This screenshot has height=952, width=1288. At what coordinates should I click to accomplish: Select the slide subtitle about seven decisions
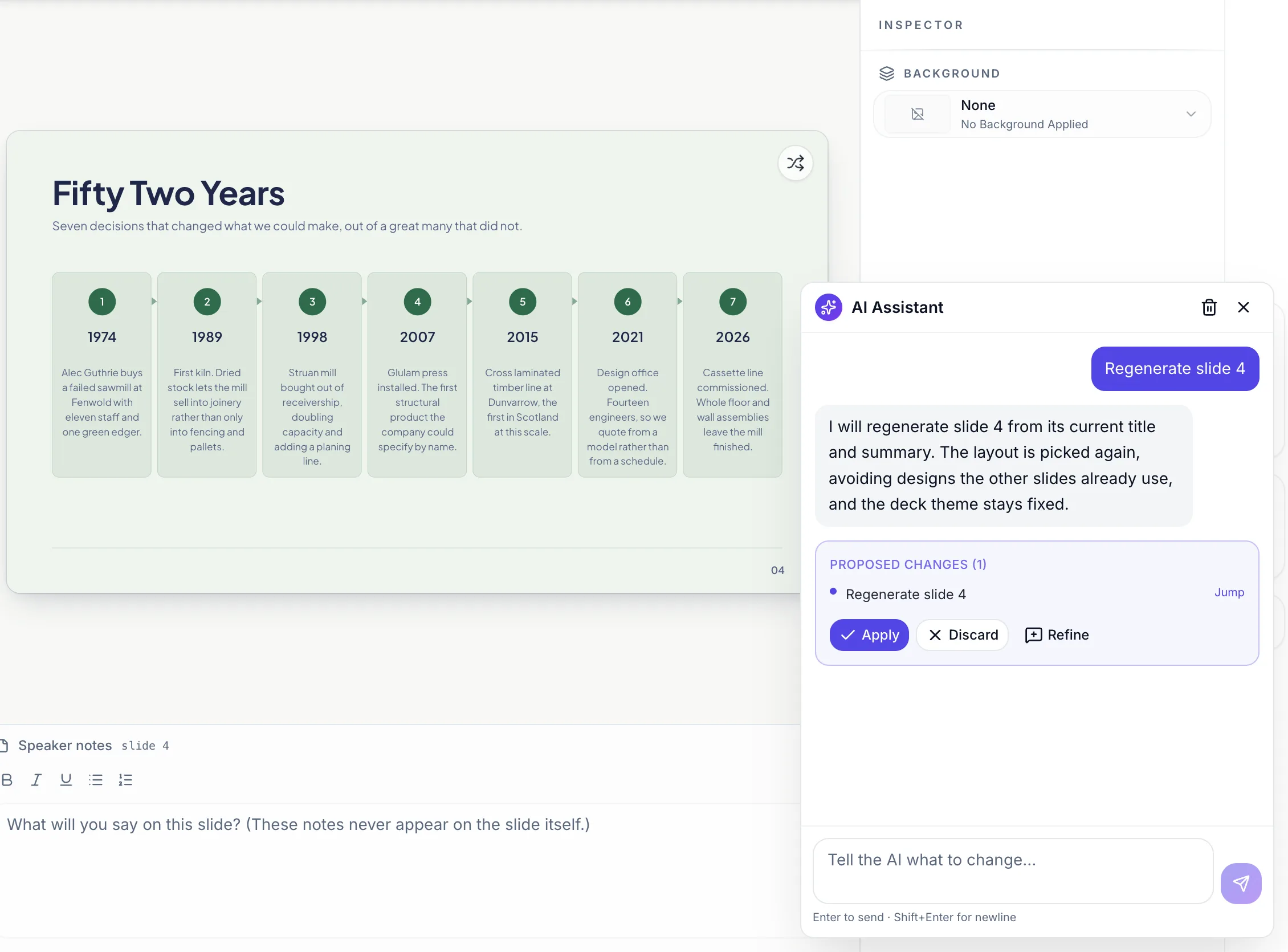pyautogui.click(x=287, y=226)
